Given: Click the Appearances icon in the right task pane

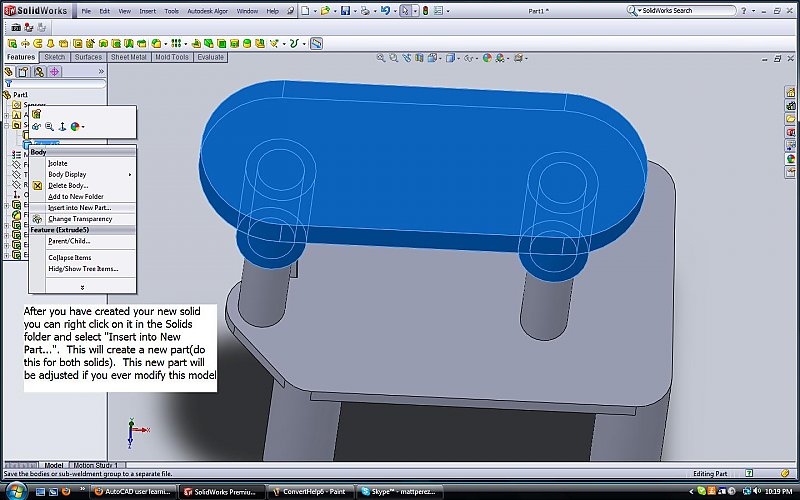Looking at the screenshot, I should (790, 158).
